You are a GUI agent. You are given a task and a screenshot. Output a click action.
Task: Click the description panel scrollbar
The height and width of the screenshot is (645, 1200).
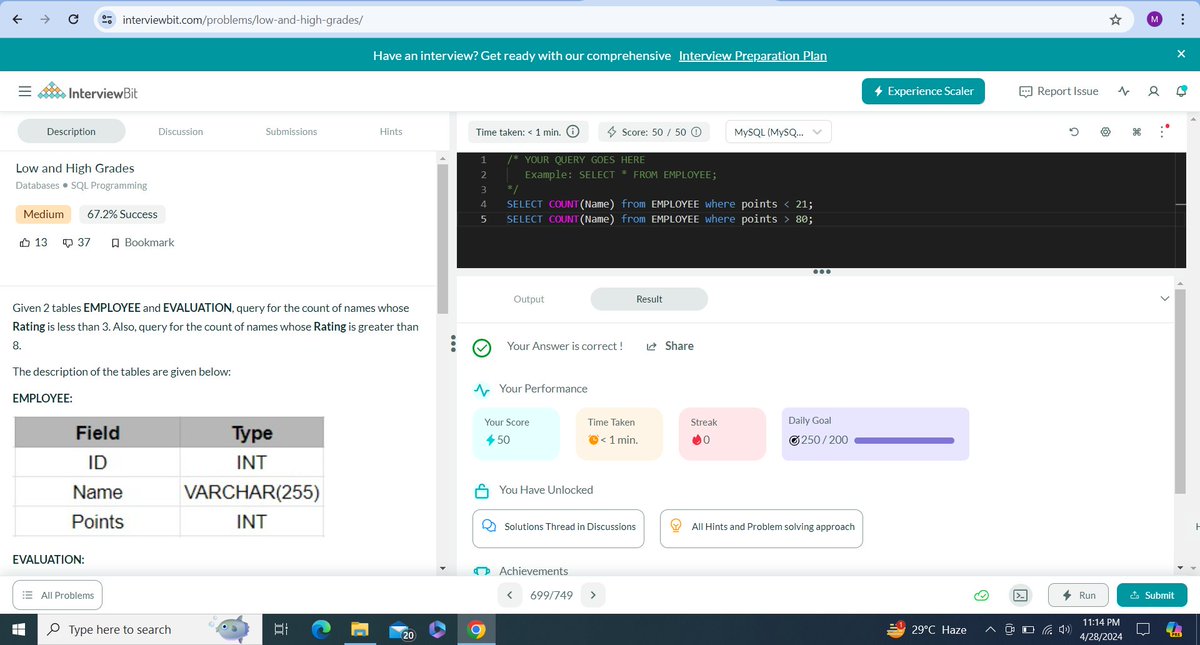(442, 240)
